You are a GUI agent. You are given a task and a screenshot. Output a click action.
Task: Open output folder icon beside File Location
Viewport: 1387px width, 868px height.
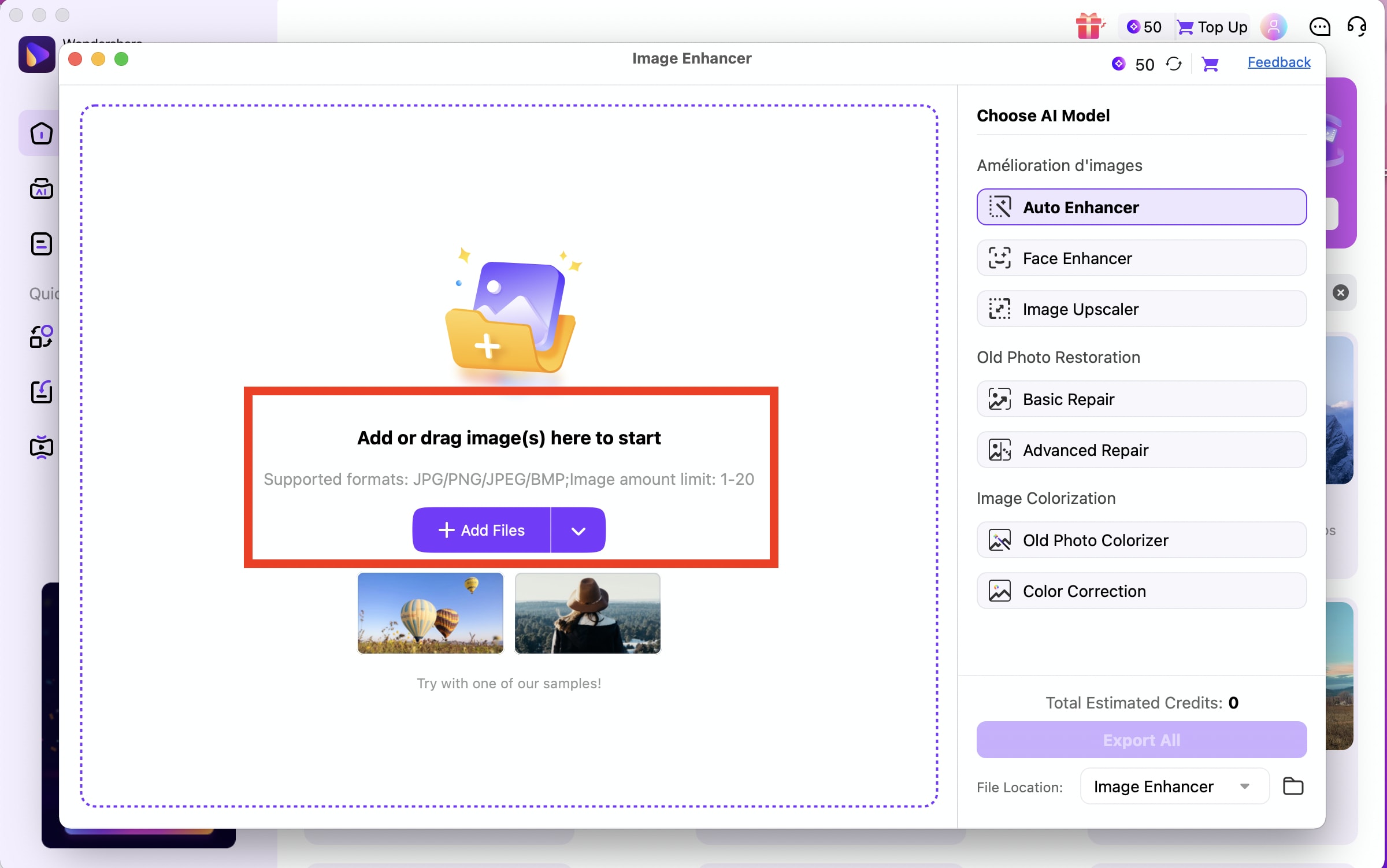coord(1293,786)
